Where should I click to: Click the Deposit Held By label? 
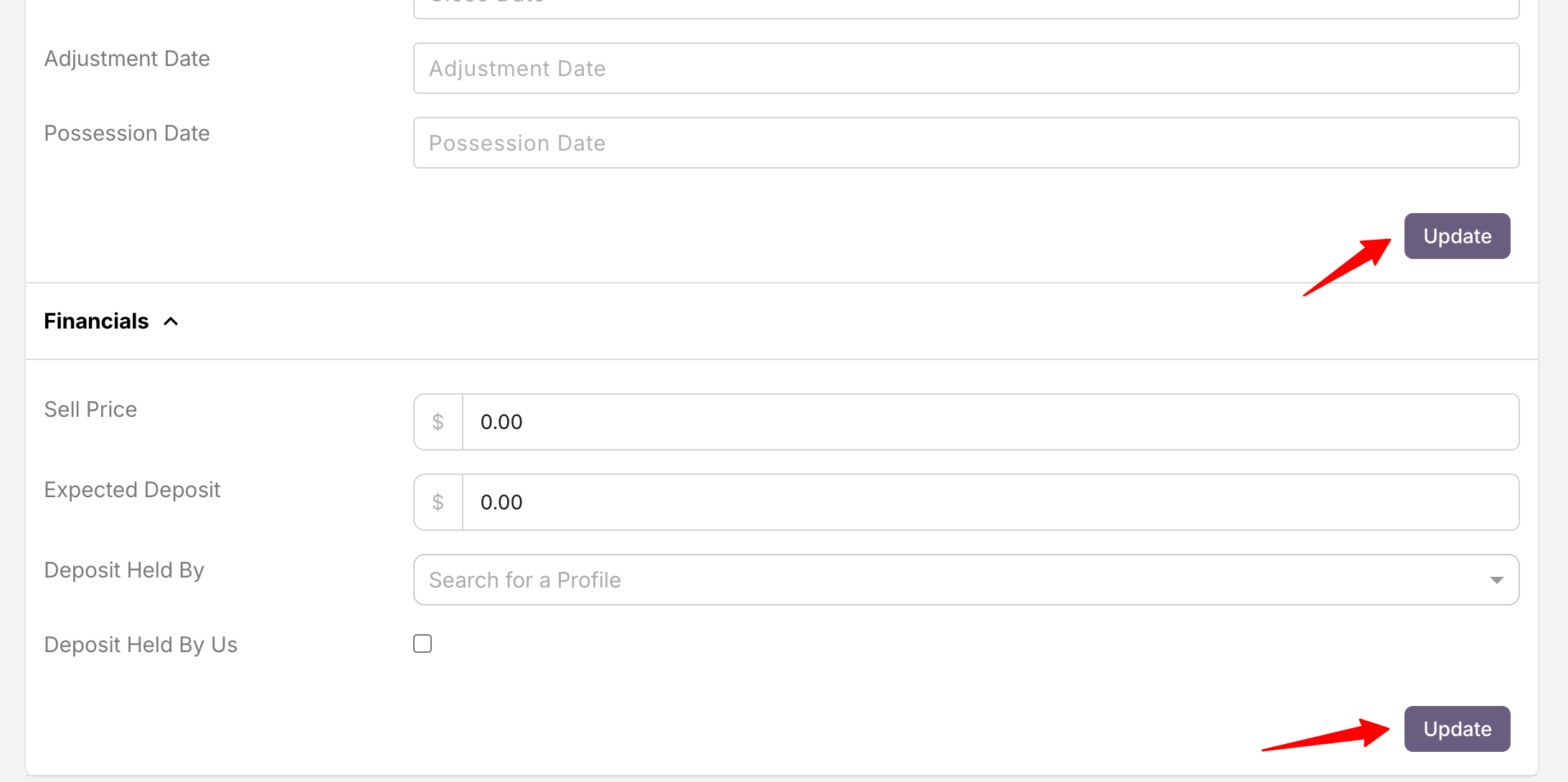point(124,570)
